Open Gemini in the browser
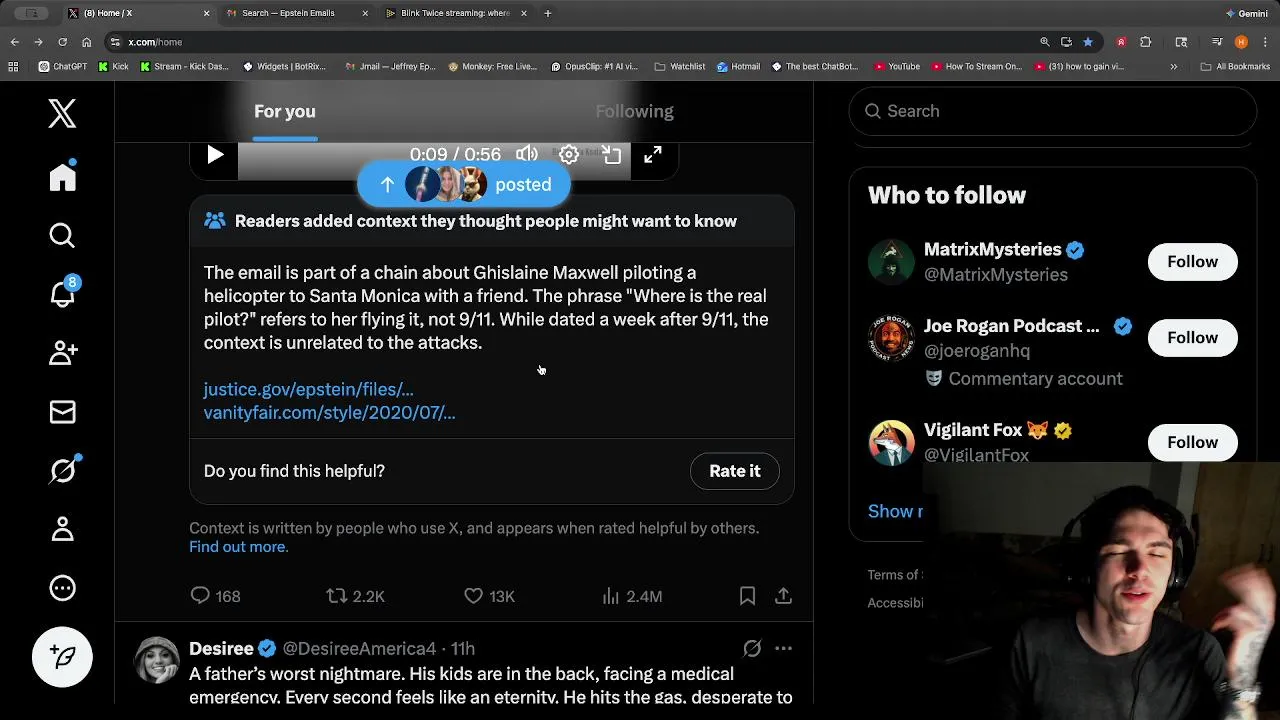This screenshot has width=1280, height=720. tap(1246, 13)
